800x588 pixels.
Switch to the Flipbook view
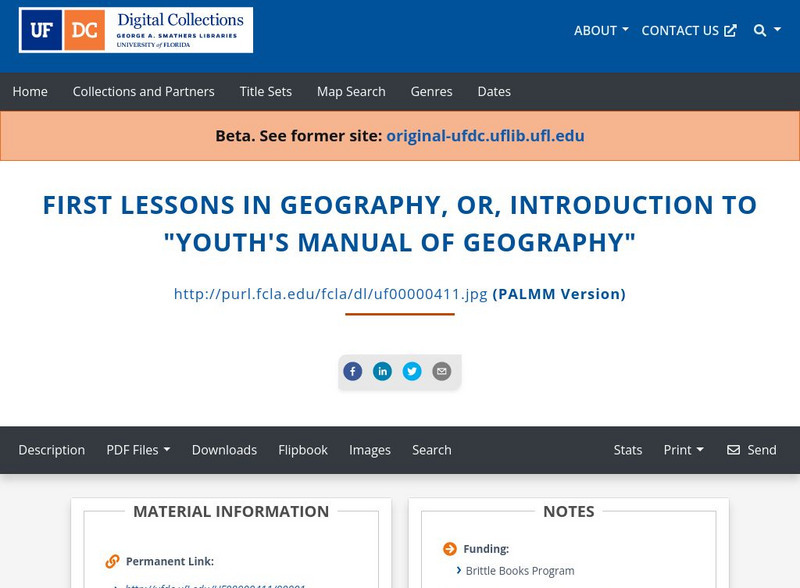(303, 450)
